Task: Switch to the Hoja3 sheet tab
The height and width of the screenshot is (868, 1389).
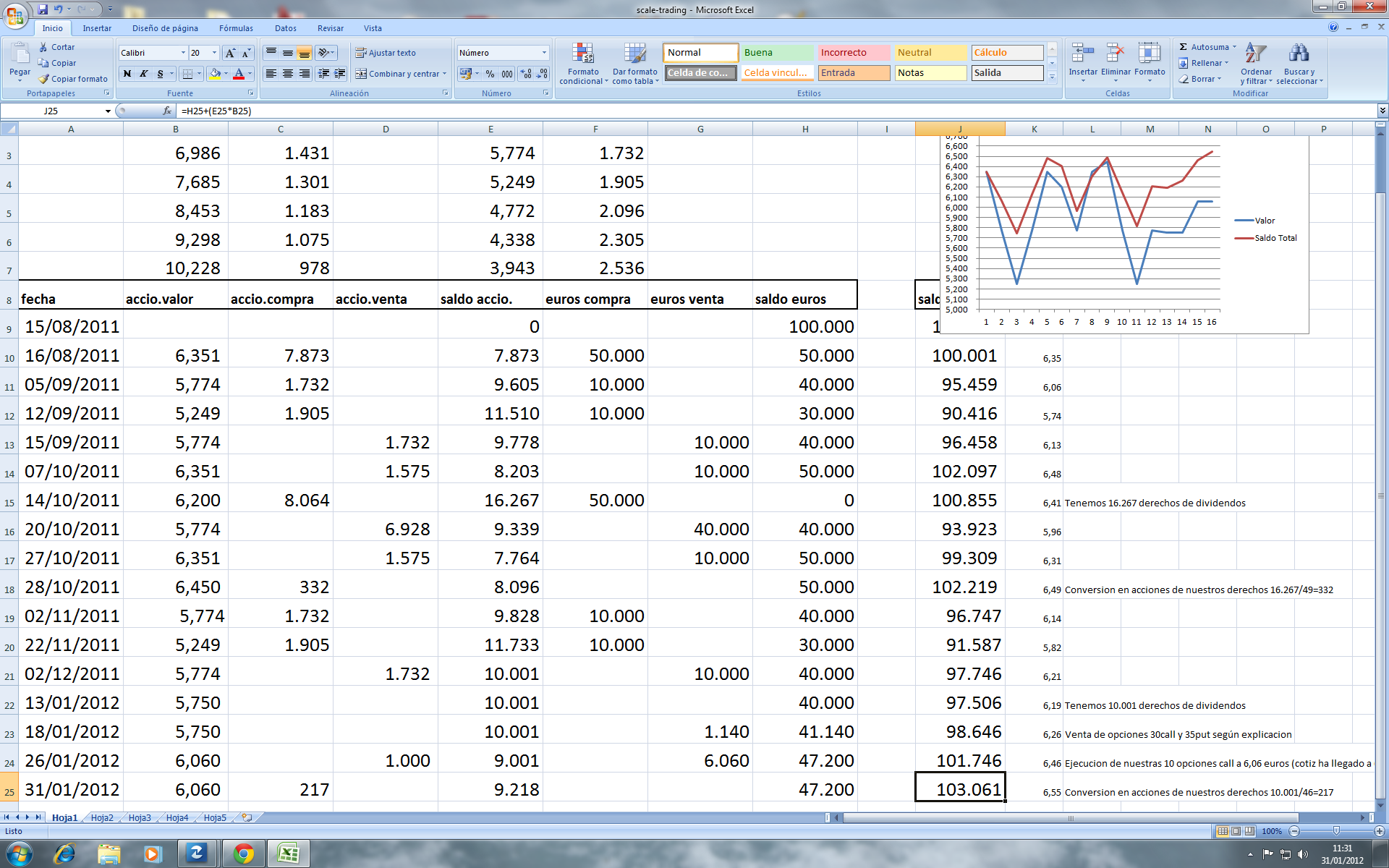Action: [x=140, y=817]
